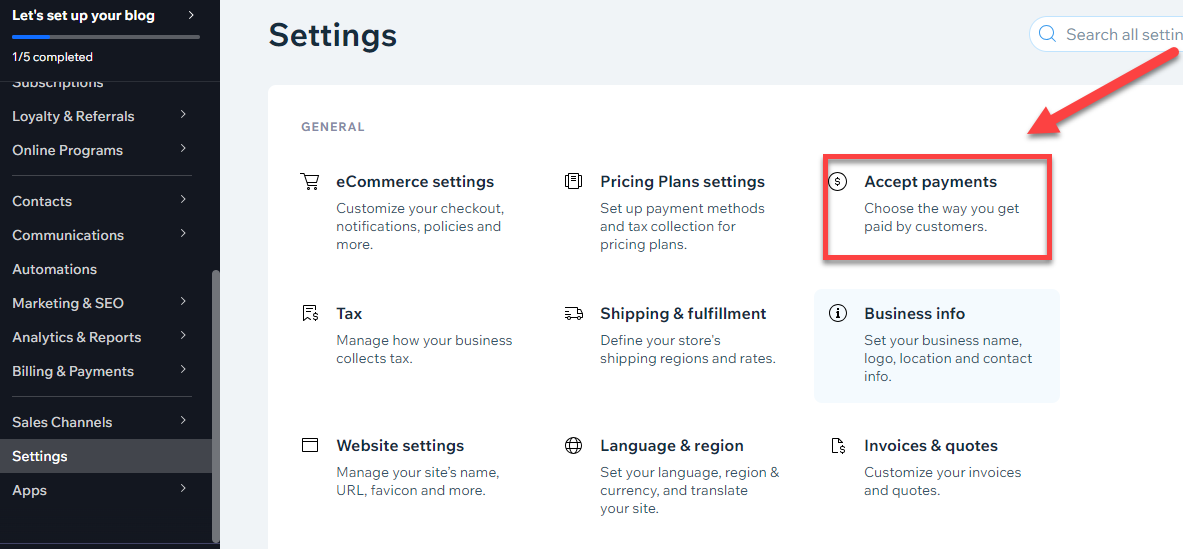The height and width of the screenshot is (549, 1183).
Task: Click the Pricing Plans settings icon
Action: pyautogui.click(x=573, y=182)
